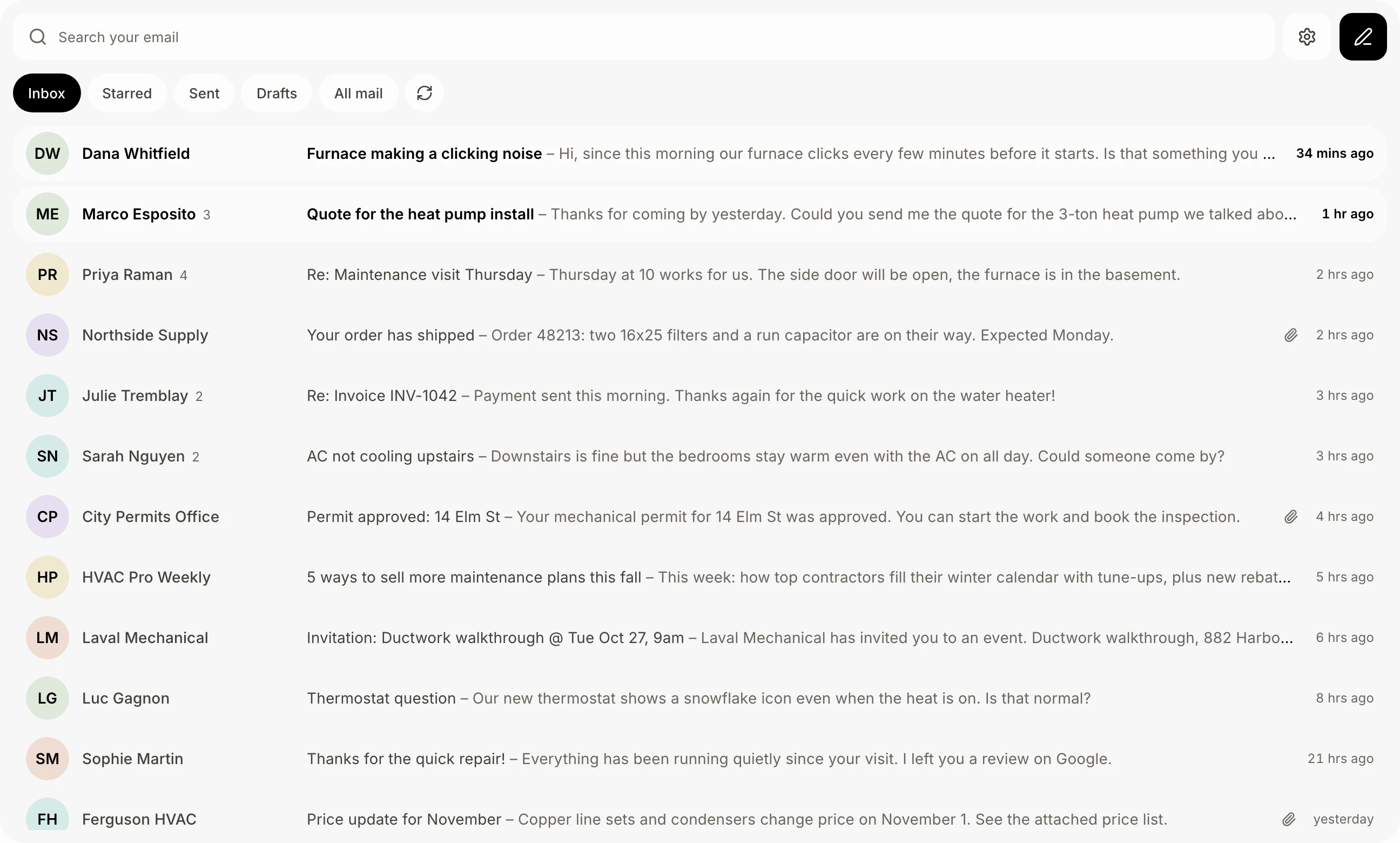Click the search magnifier icon
The height and width of the screenshot is (843, 1400).
click(38, 37)
